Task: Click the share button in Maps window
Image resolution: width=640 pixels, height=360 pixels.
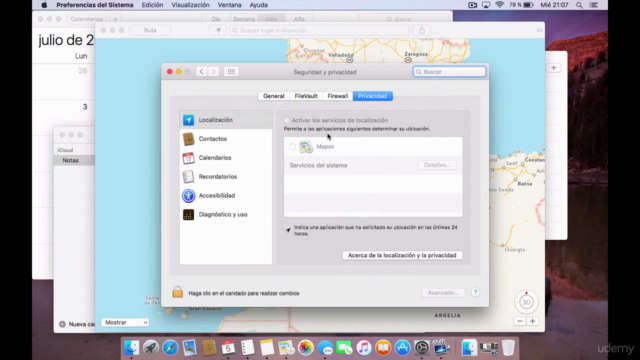Action: tap(422, 30)
